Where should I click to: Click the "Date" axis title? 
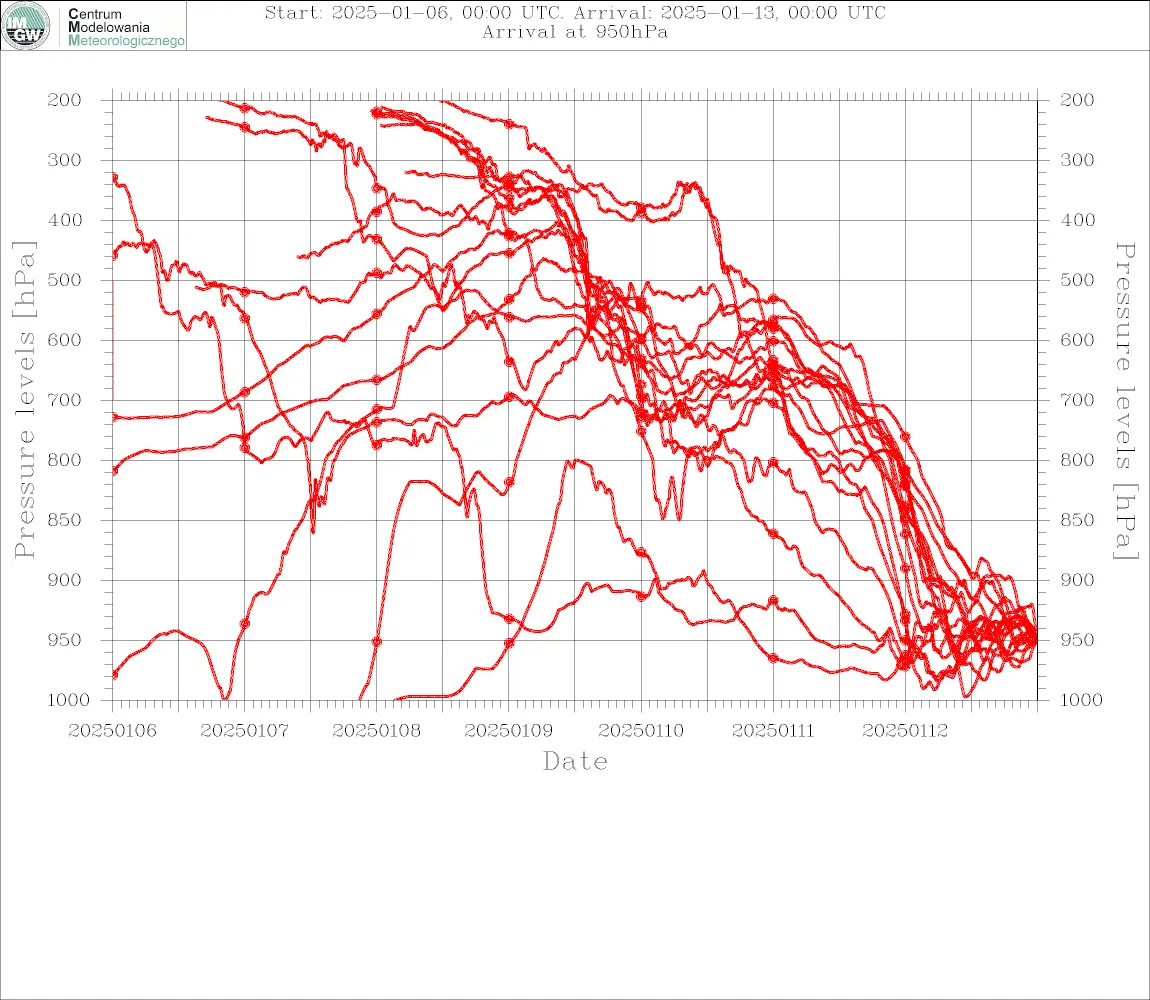coord(576,761)
